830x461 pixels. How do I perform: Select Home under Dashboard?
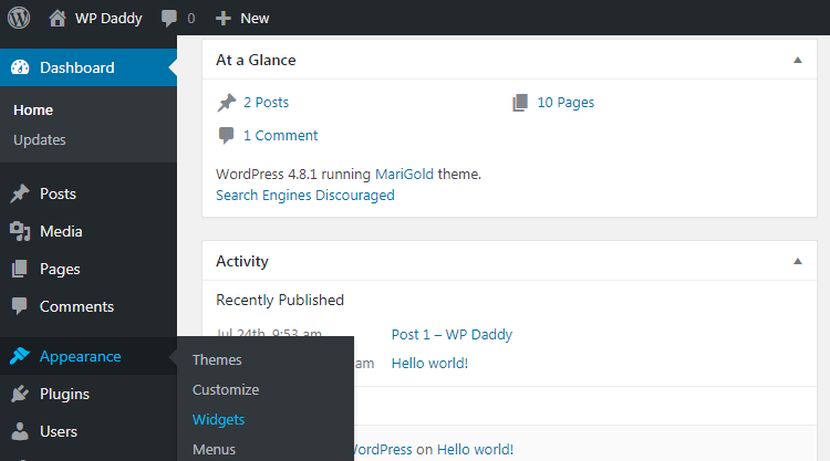(x=33, y=110)
